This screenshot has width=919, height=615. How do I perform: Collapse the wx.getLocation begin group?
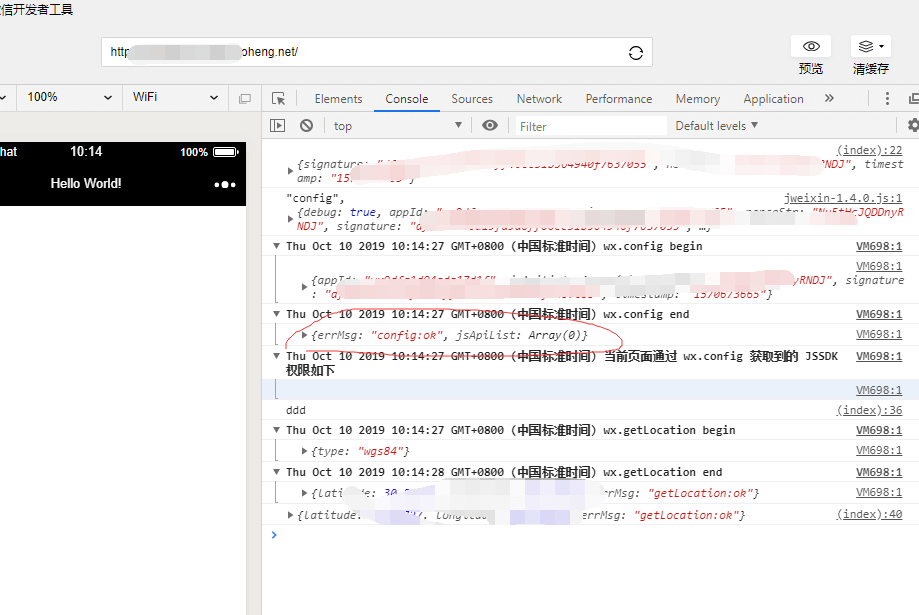[x=277, y=430]
